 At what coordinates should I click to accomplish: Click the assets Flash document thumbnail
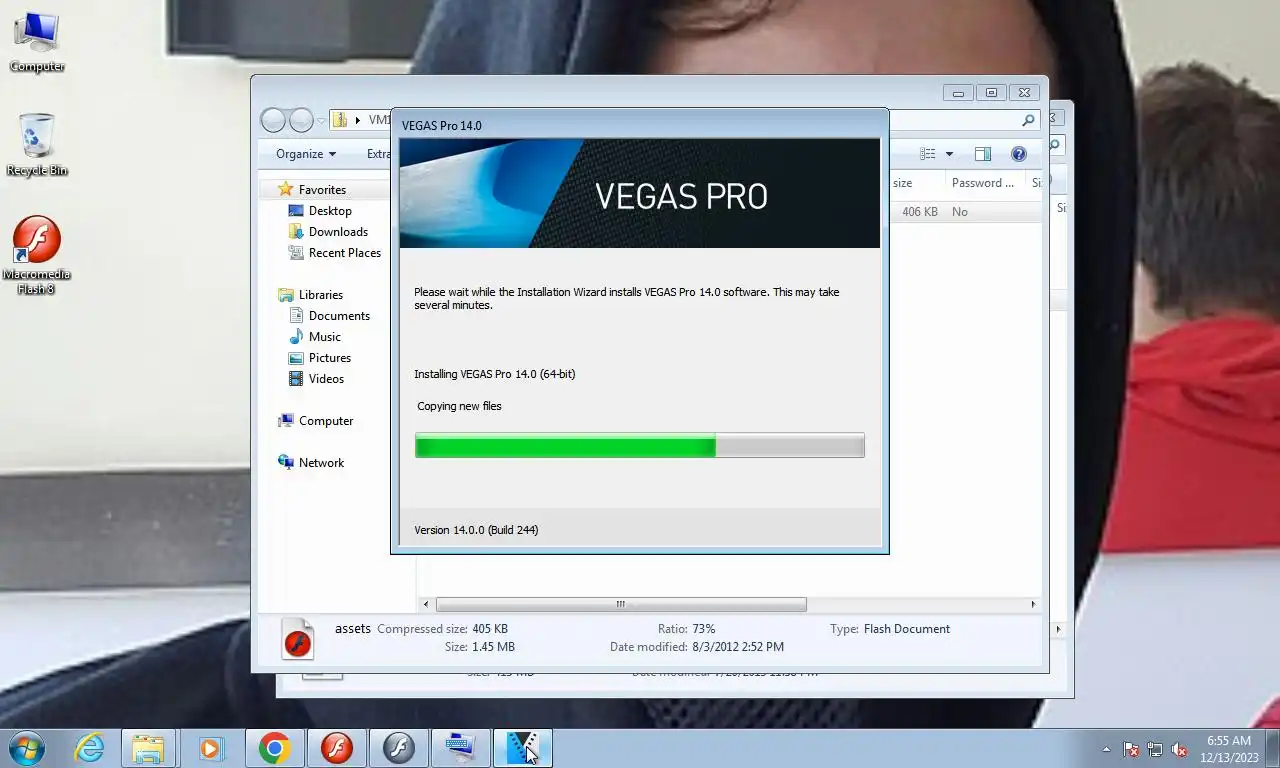pos(298,640)
